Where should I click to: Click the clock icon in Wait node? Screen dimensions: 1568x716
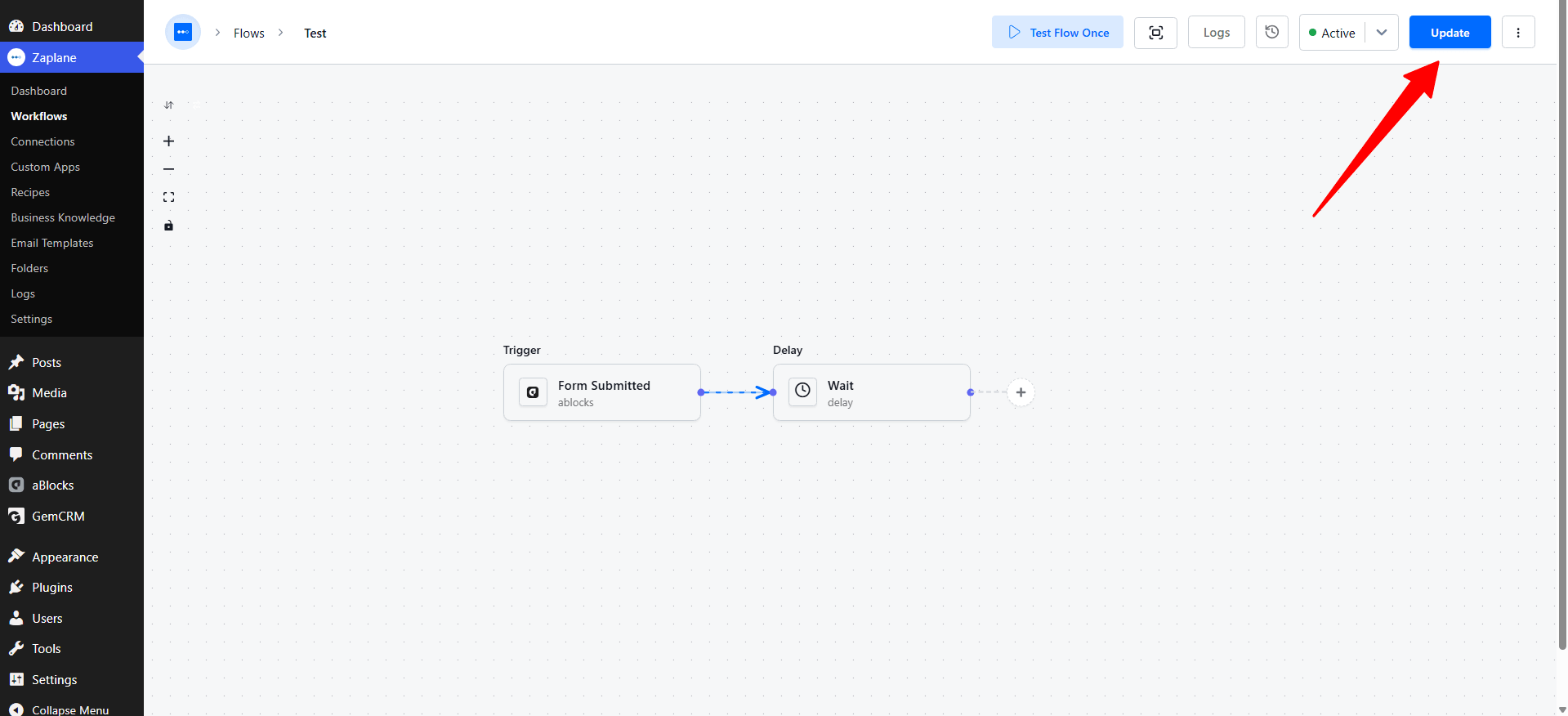[802, 392]
